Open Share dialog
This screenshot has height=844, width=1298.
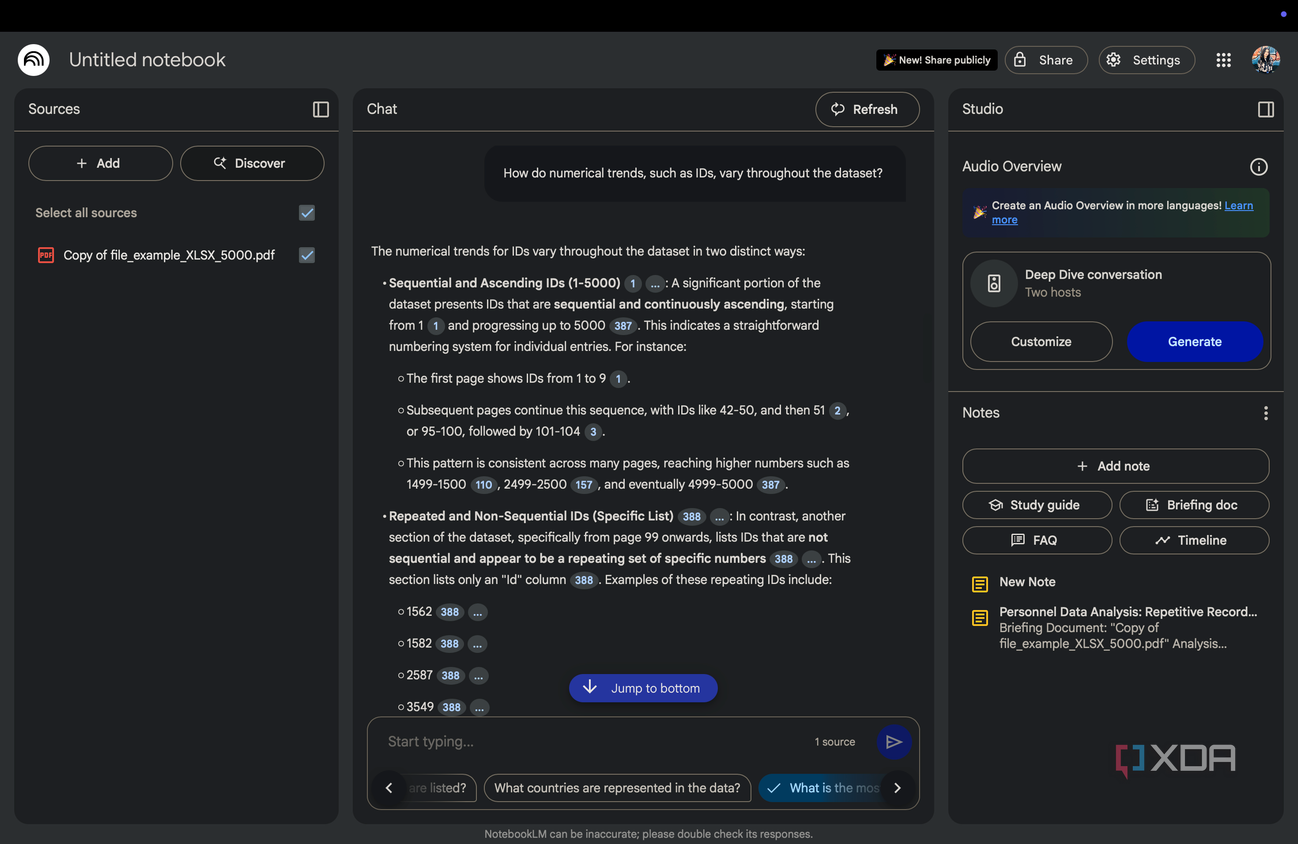tap(1046, 60)
